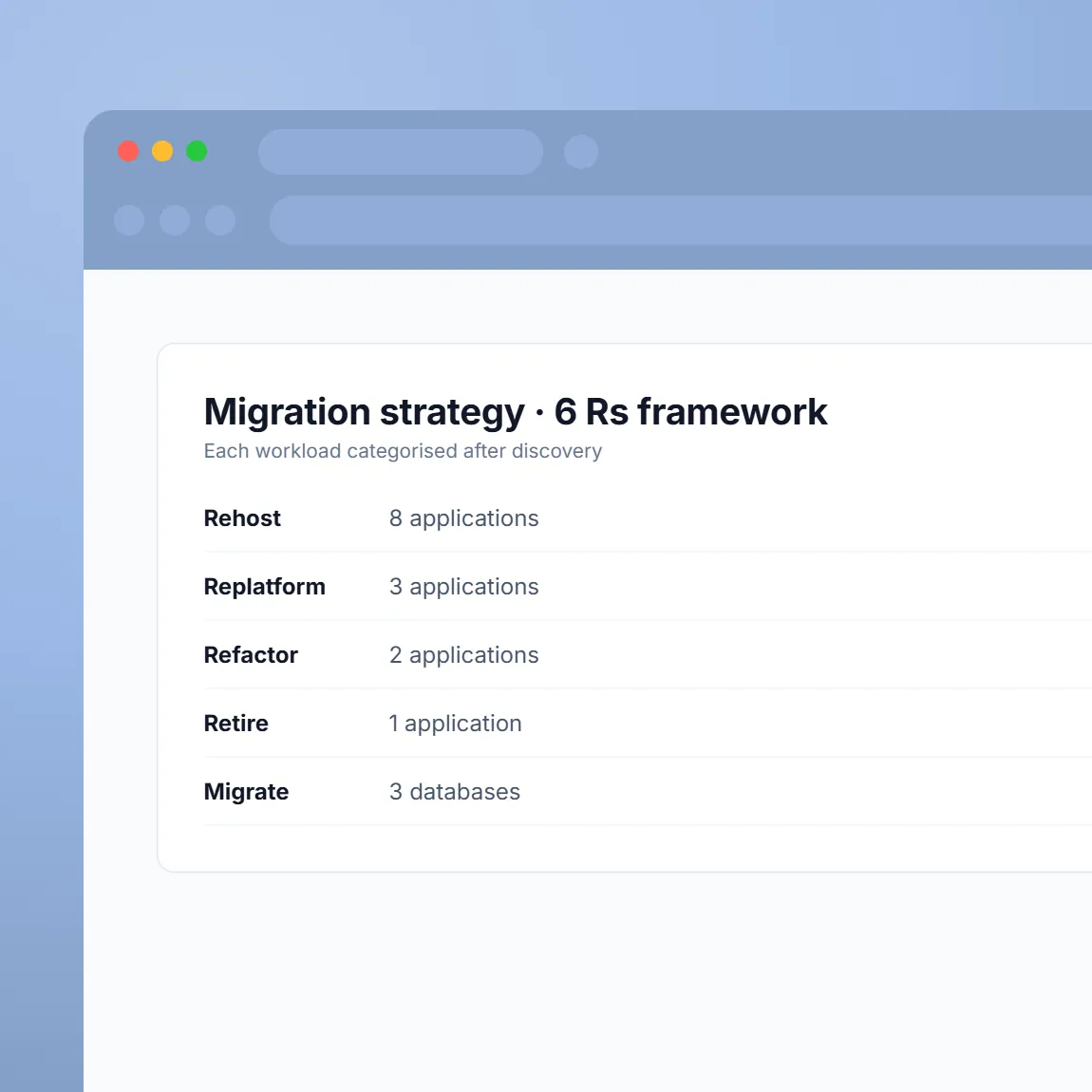Click the green maximize window dot

tap(198, 151)
